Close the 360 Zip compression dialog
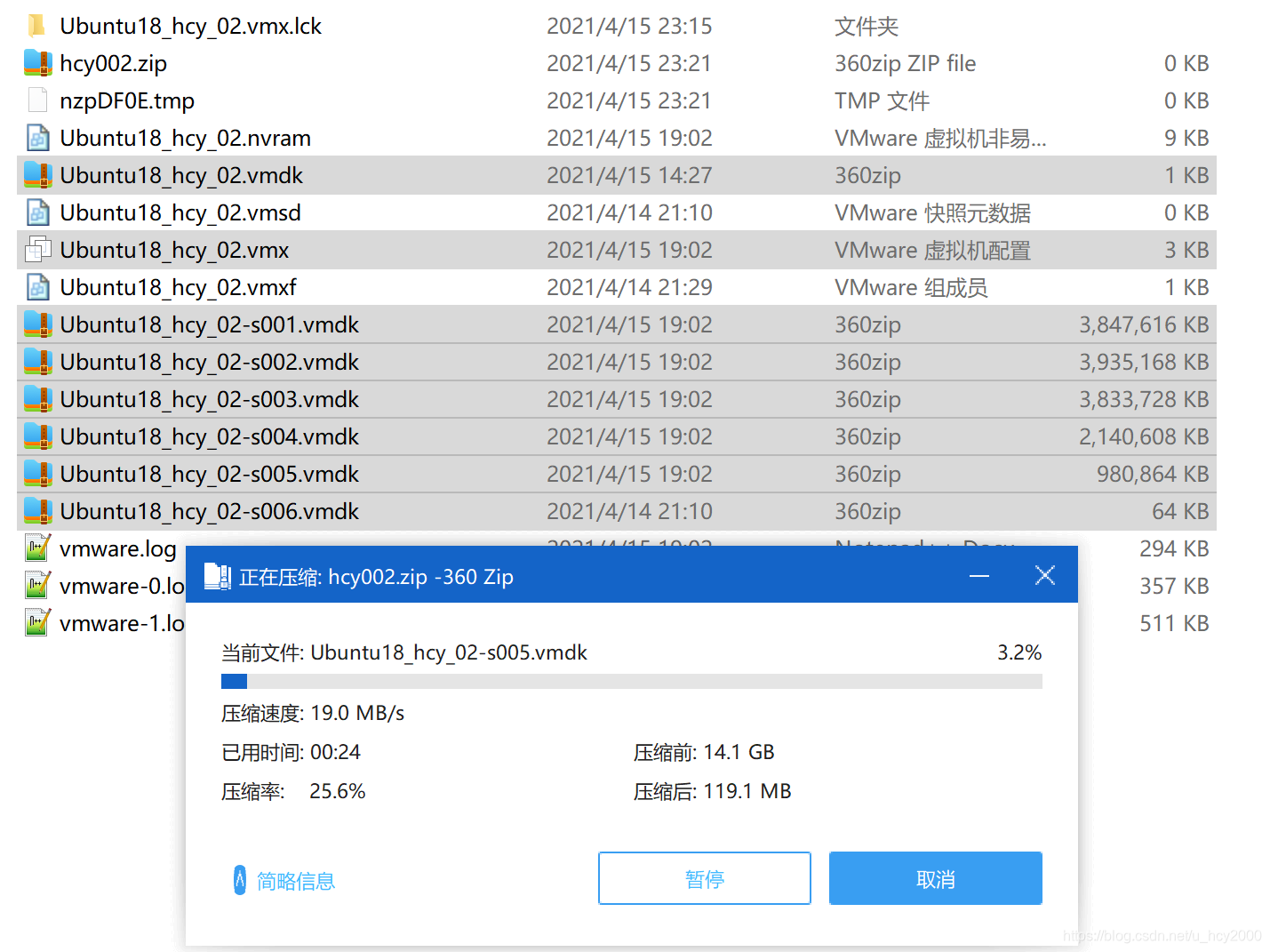 [x=1045, y=575]
